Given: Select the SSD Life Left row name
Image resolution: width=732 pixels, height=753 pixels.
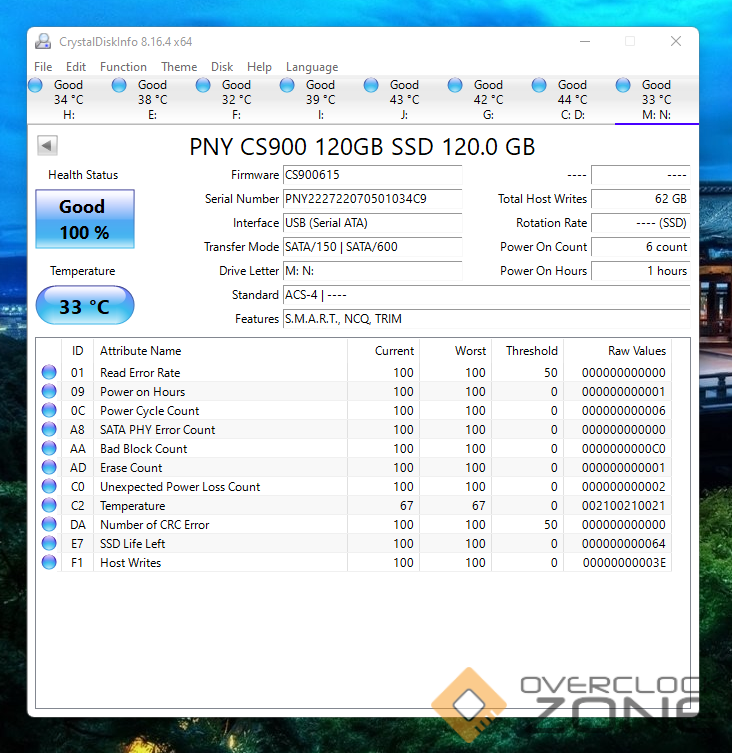Looking at the screenshot, I should pyautogui.click(x=133, y=544).
